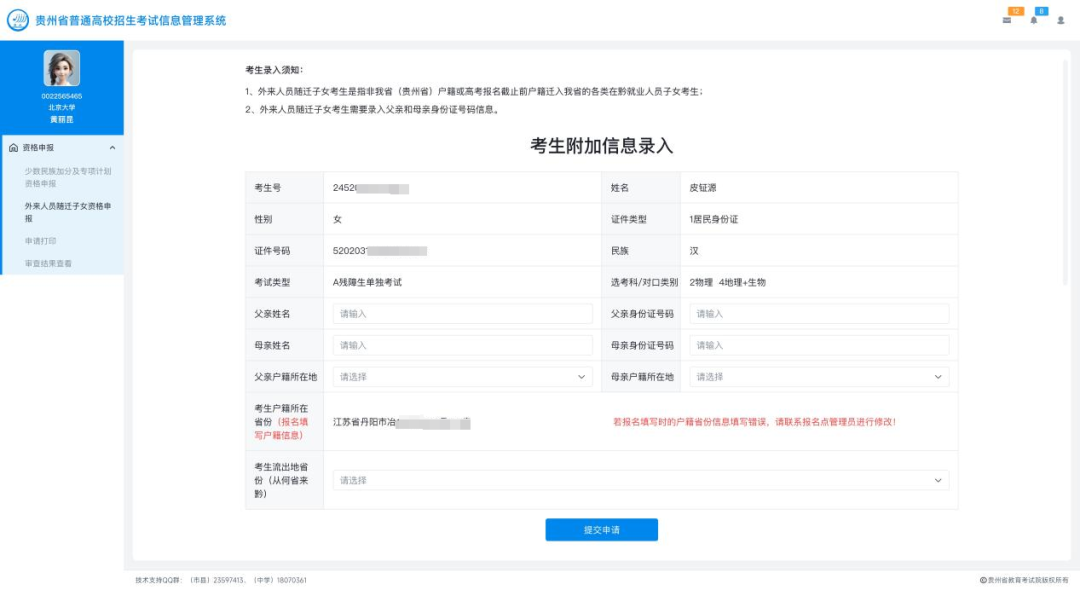
Task: Click the badge counter above the mail icon
Action: coord(1015,12)
